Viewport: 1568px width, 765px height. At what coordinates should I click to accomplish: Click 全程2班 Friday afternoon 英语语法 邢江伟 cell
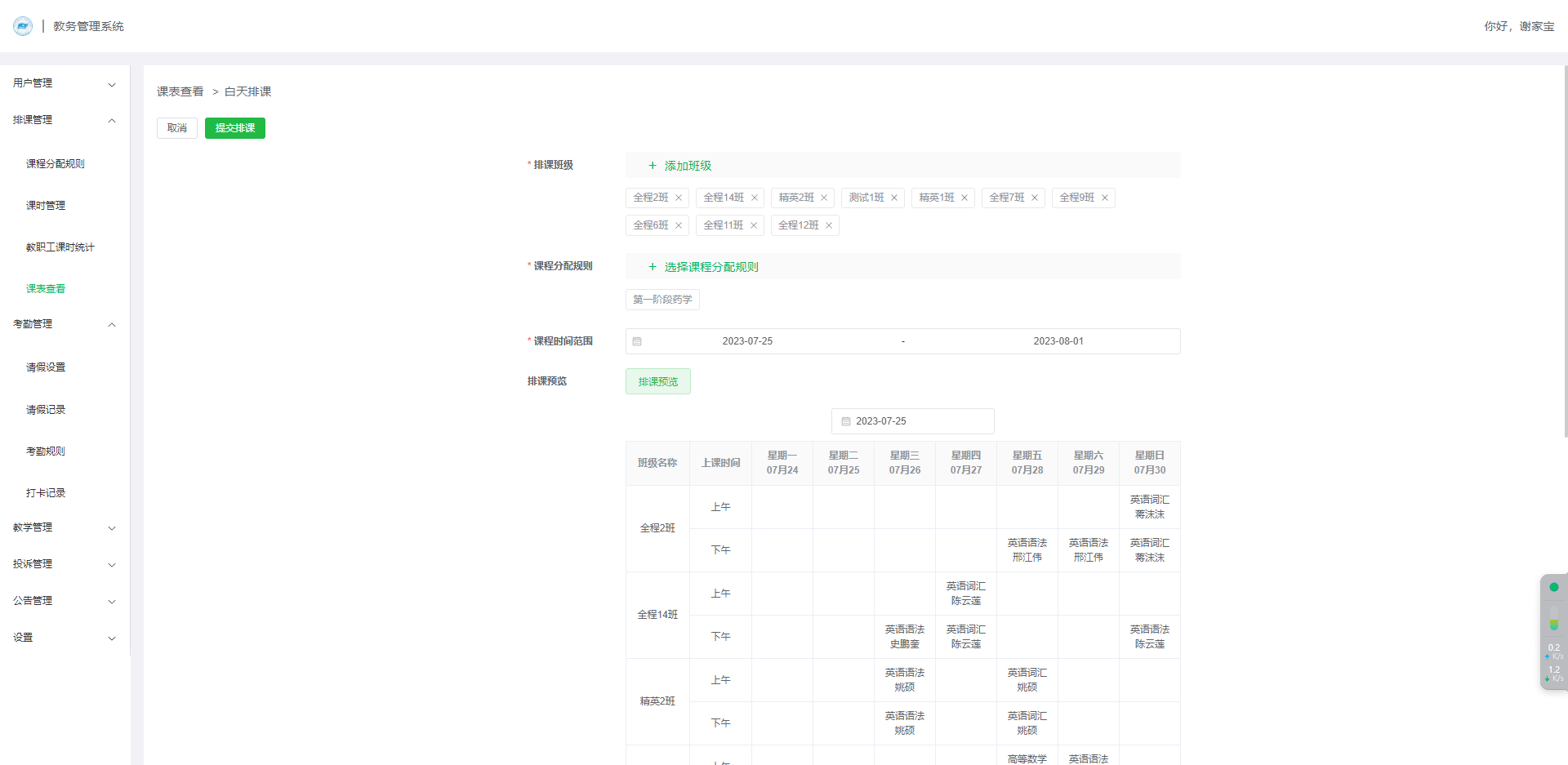tap(1027, 550)
